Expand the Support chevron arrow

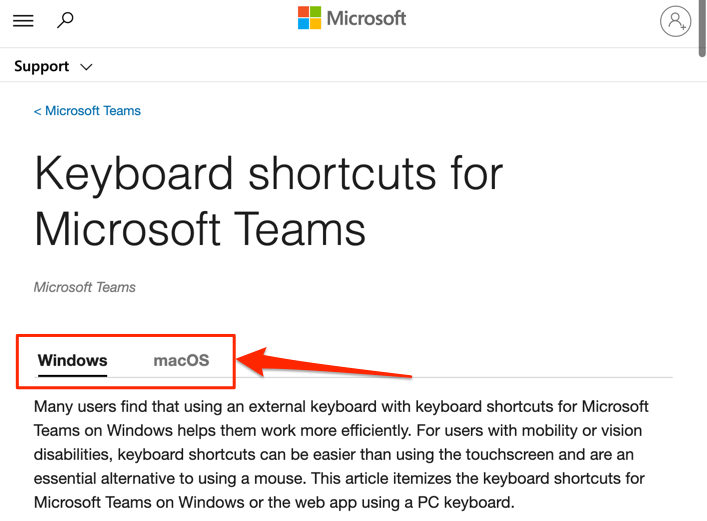pyautogui.click(x=86, y=67)
